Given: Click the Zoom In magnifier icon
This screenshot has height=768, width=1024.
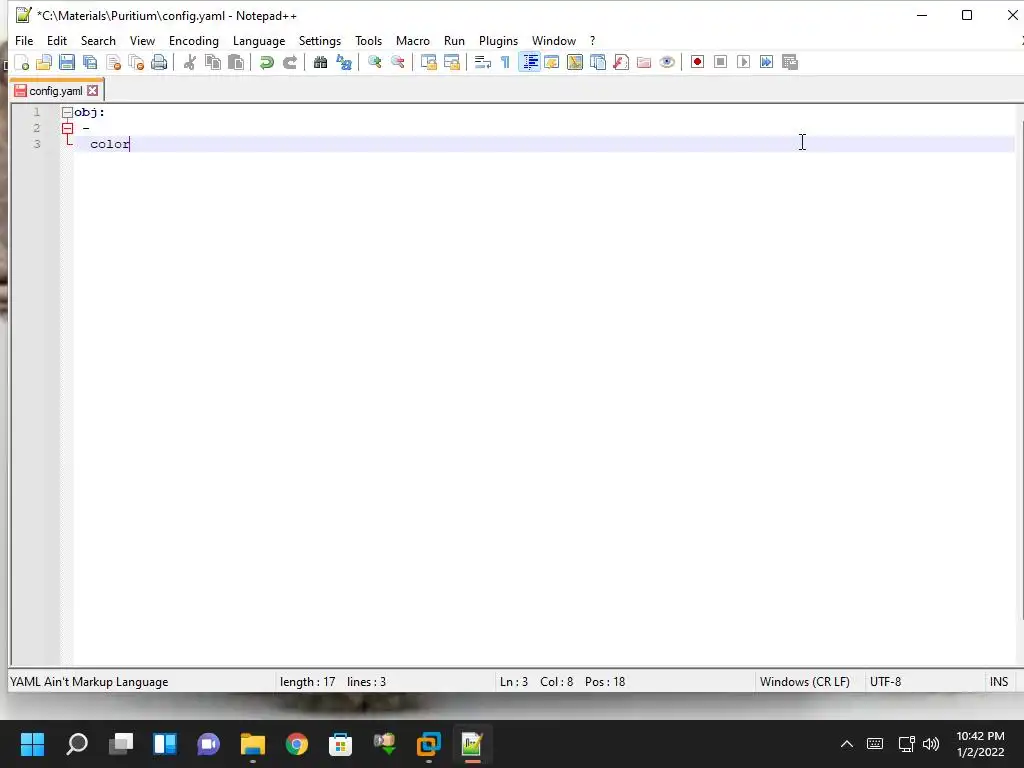Looking at the screenshot, I should pyautogui.click(x=374, y=63).
